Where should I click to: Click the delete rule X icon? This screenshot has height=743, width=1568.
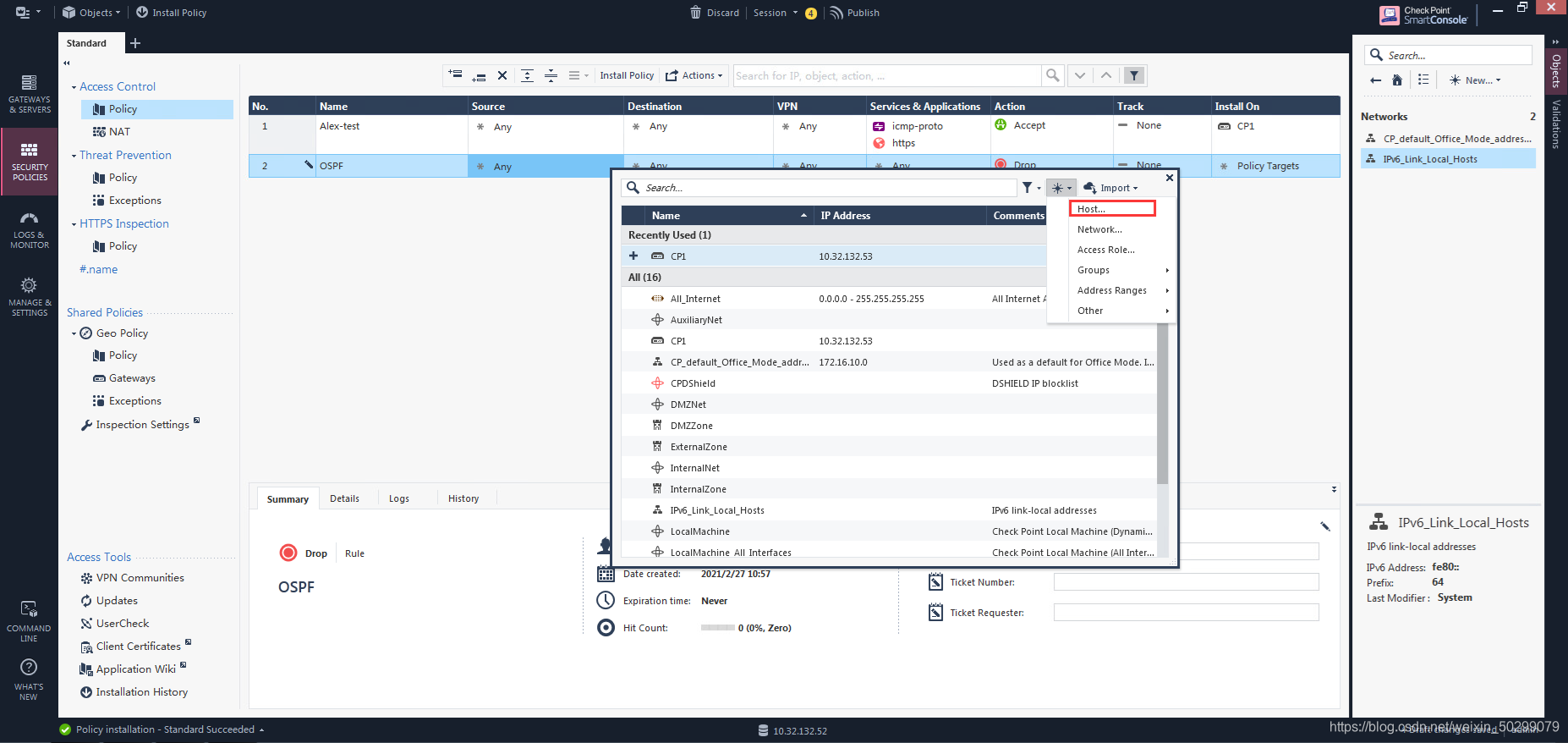[x=502, y=75]
